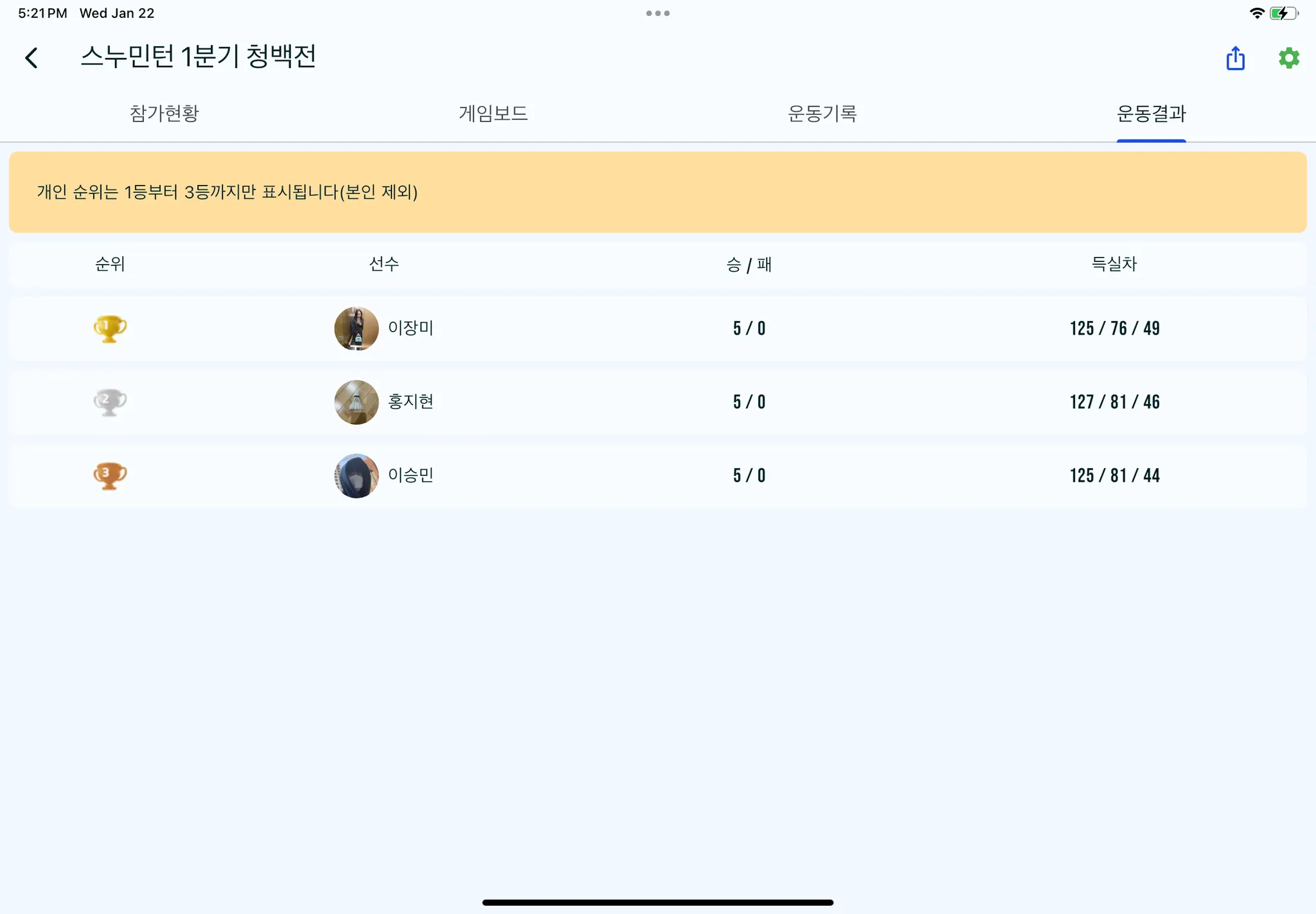The image size is (1316, 914).
Task: Open 홍지현's profile photo
Action: [356, 402]
